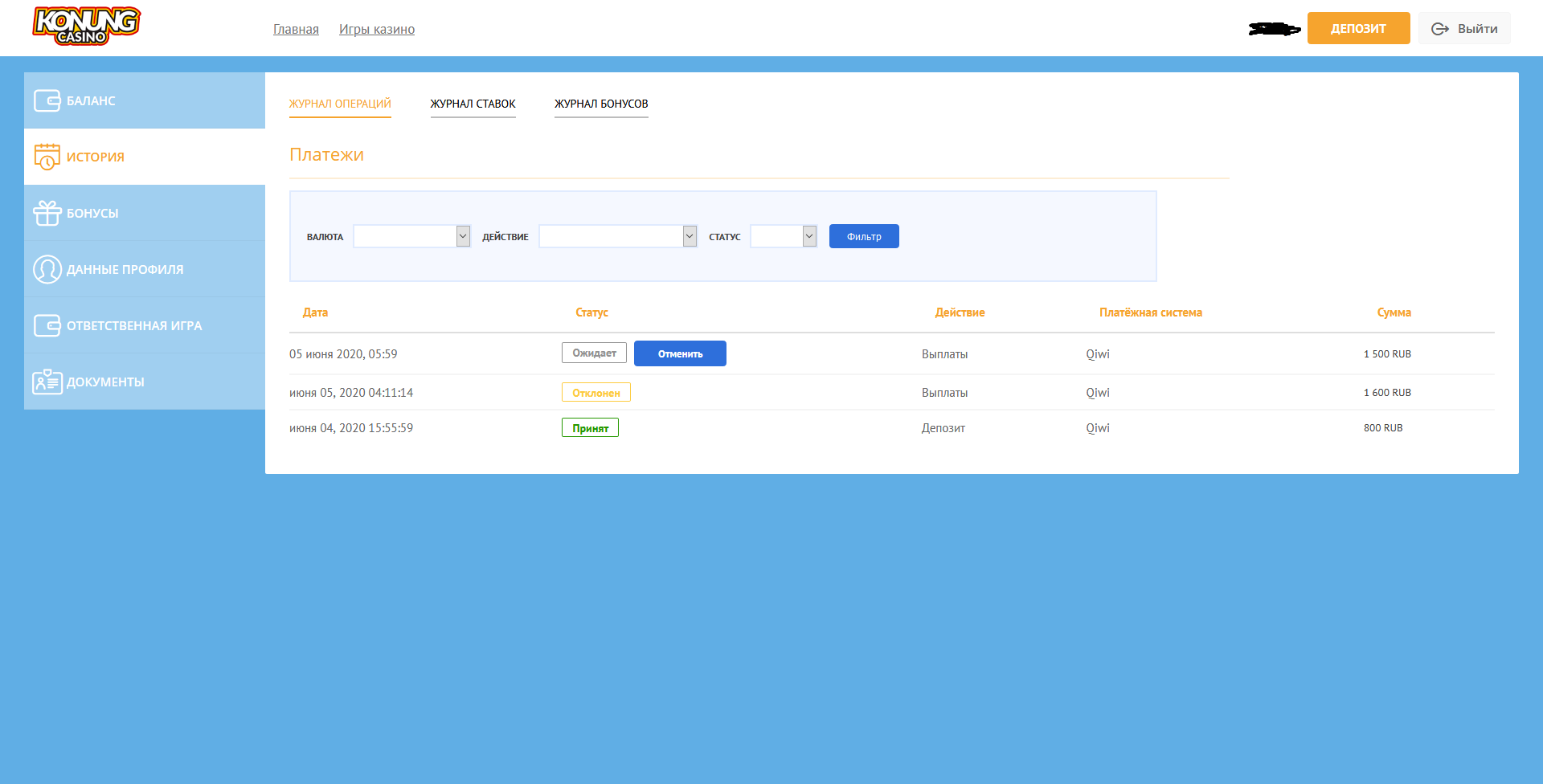The height and width of the screenshot is (784, 1543).
Task: Click the Konung Casino logo
Action: pyautogui.click(x=87, y=26)
